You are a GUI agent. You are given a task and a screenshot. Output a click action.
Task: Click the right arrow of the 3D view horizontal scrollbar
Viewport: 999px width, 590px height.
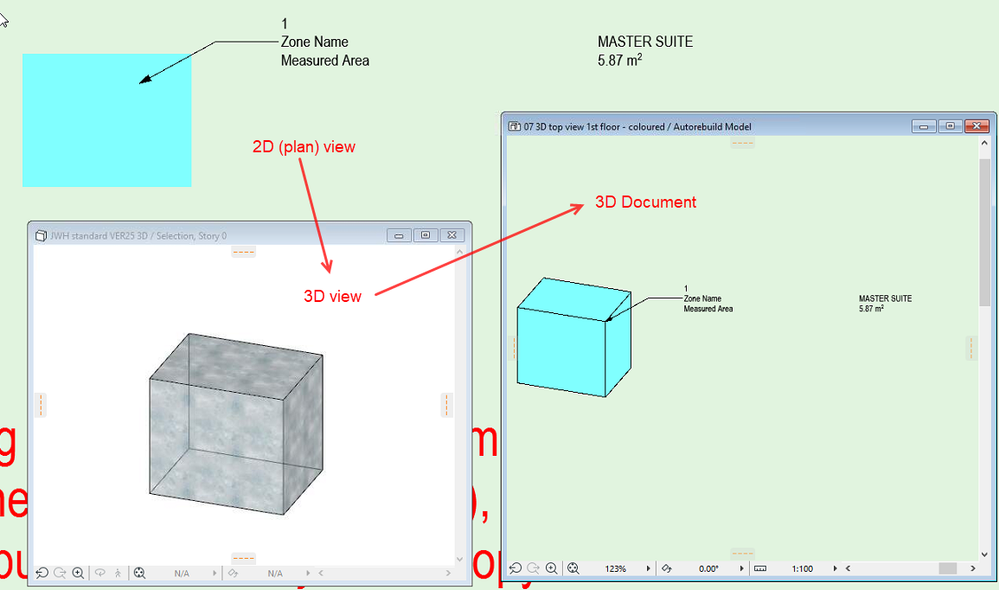448,573
